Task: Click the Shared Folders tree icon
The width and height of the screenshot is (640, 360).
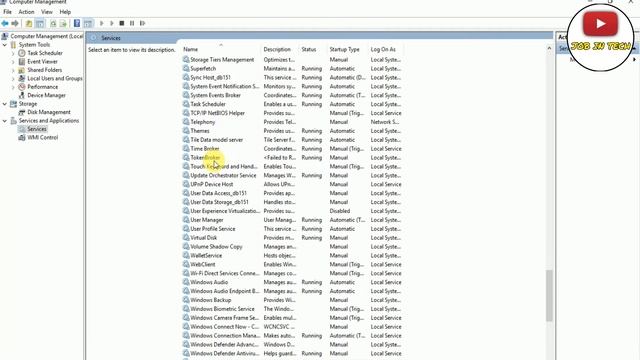Action: 22,70
